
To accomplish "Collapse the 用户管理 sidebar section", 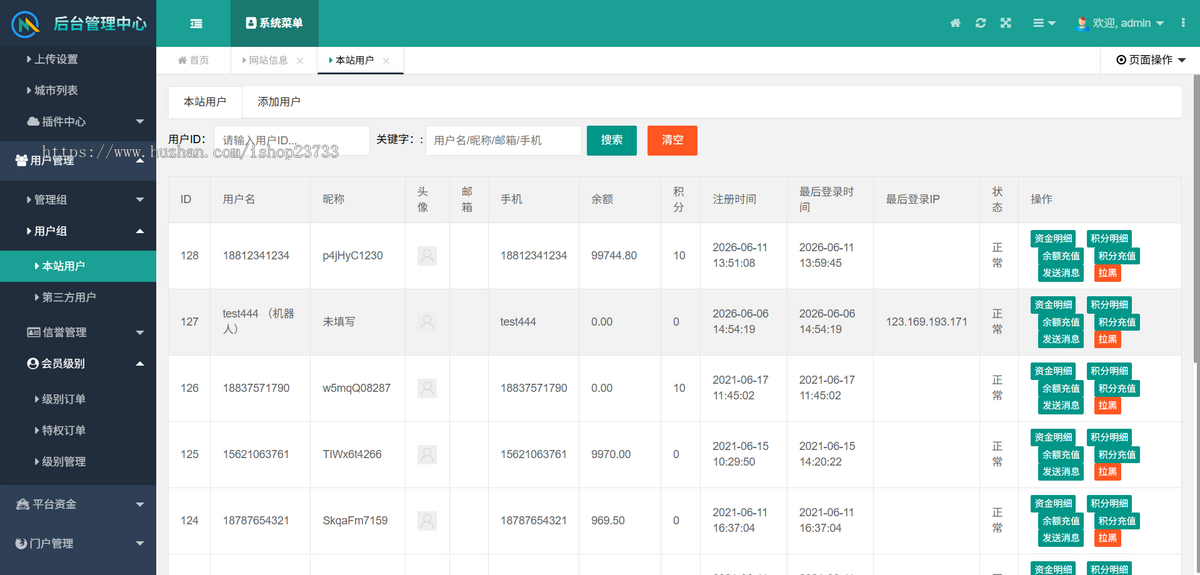I will click(78, 160).
